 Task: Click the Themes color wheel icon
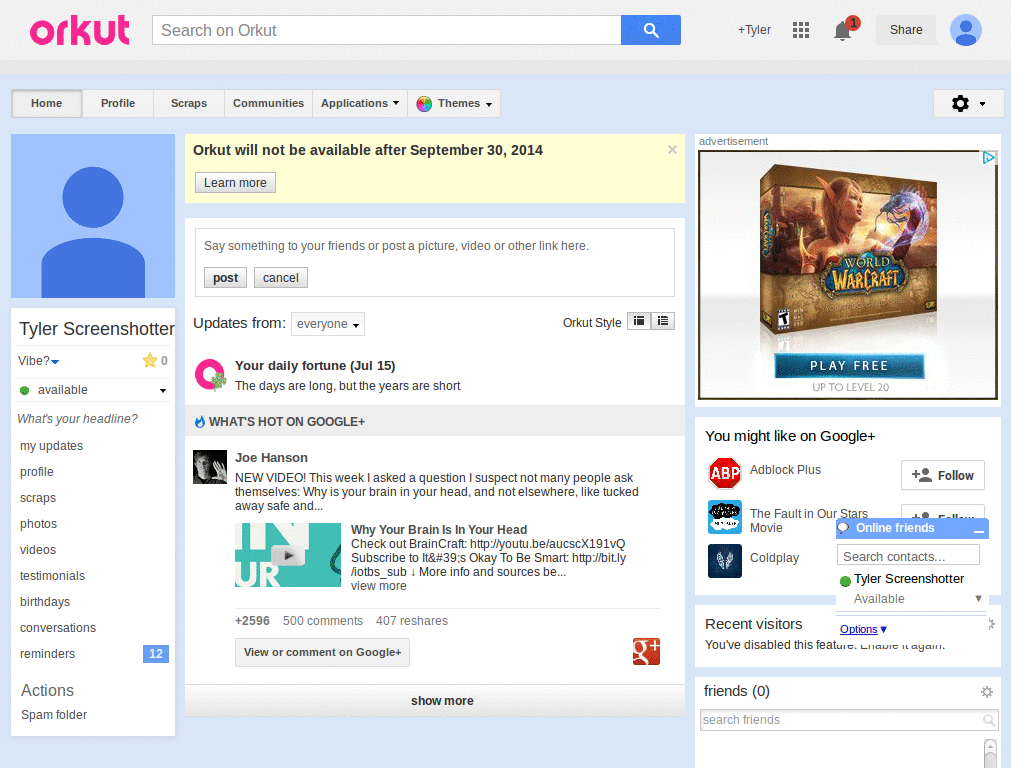tap(424, 103)
